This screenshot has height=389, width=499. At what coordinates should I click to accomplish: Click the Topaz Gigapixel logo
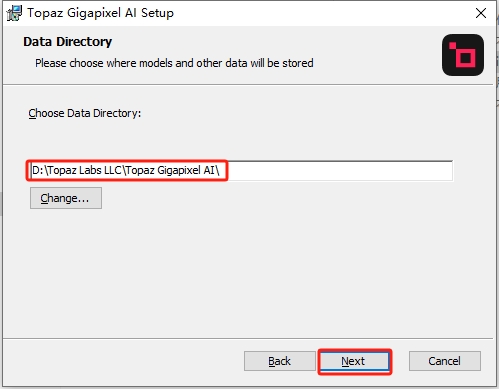tap(463, 55)
